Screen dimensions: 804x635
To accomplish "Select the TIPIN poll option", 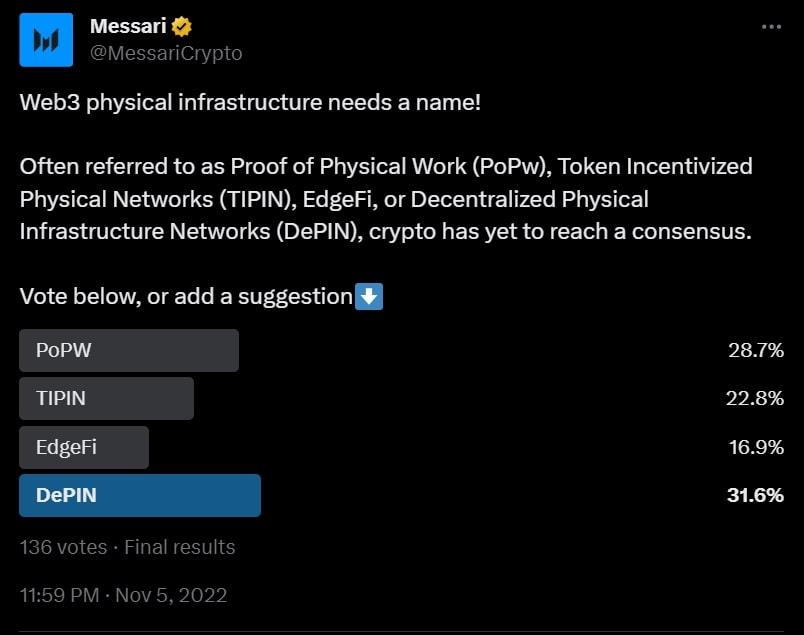I will click(x=106, y=398).
